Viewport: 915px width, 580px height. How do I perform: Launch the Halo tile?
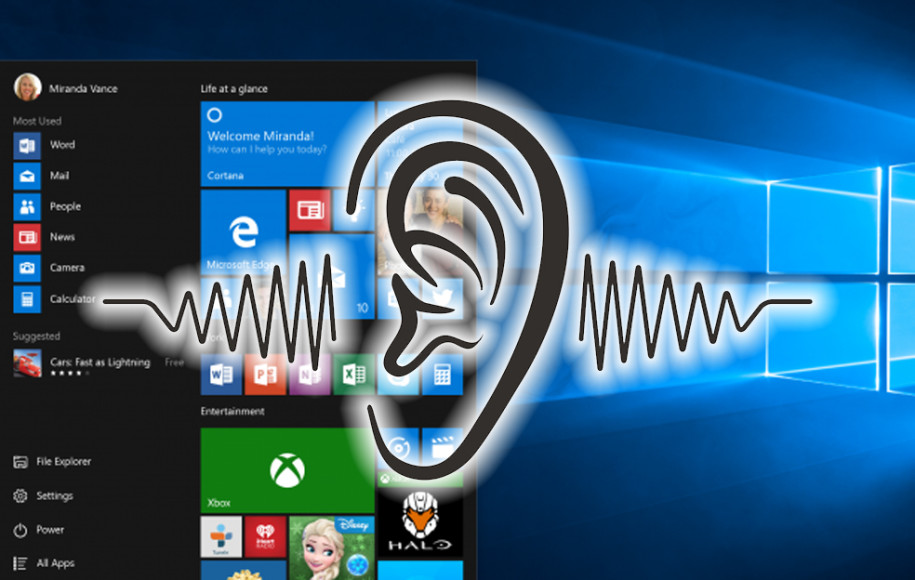(x=420, y=523)
